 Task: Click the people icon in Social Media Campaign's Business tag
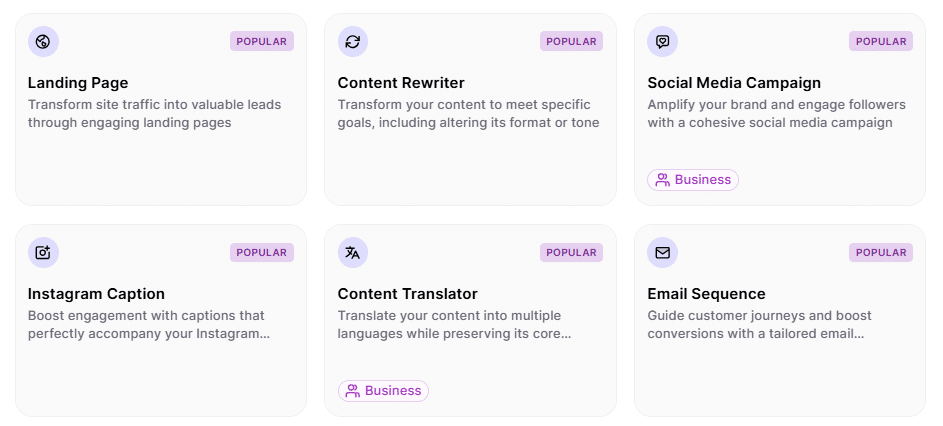(662, 180)
